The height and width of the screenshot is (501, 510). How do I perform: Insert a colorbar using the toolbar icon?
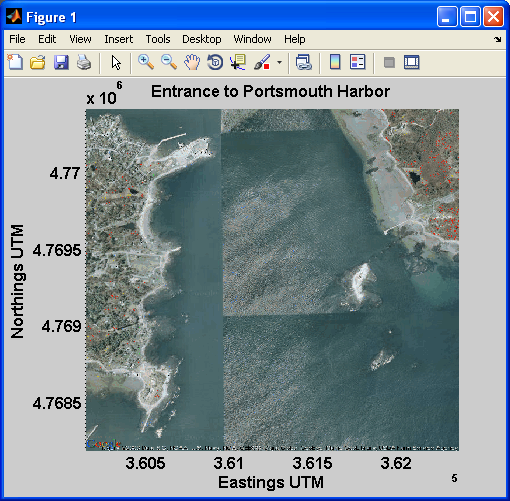click(335, 62)
